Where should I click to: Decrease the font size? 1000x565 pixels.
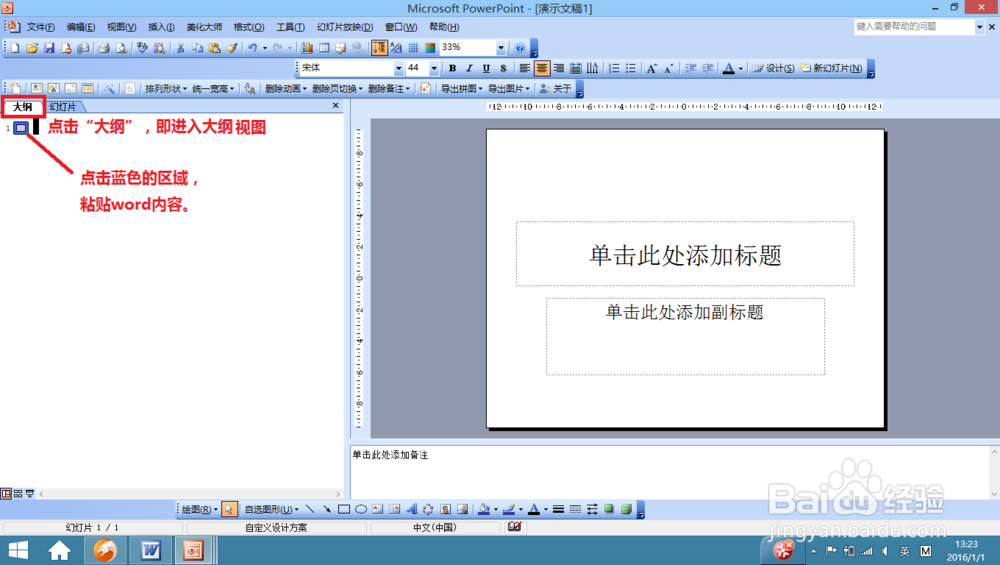(668, 68)
